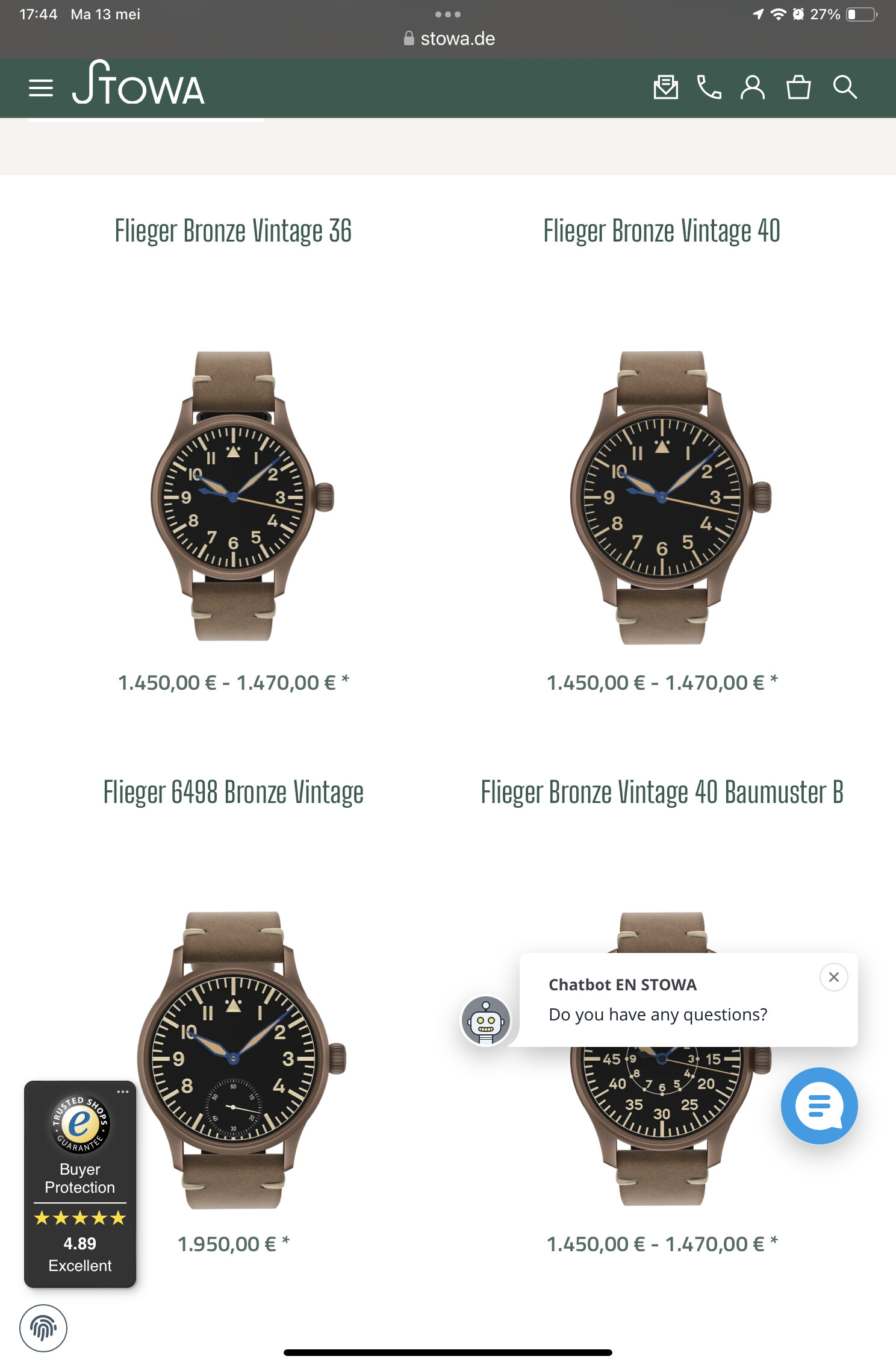Image resolution: width=896 pixels, height=1365 pixels.
Task: Open Flieger Bronze Vintage 40 title link
Action: point(662,231)
